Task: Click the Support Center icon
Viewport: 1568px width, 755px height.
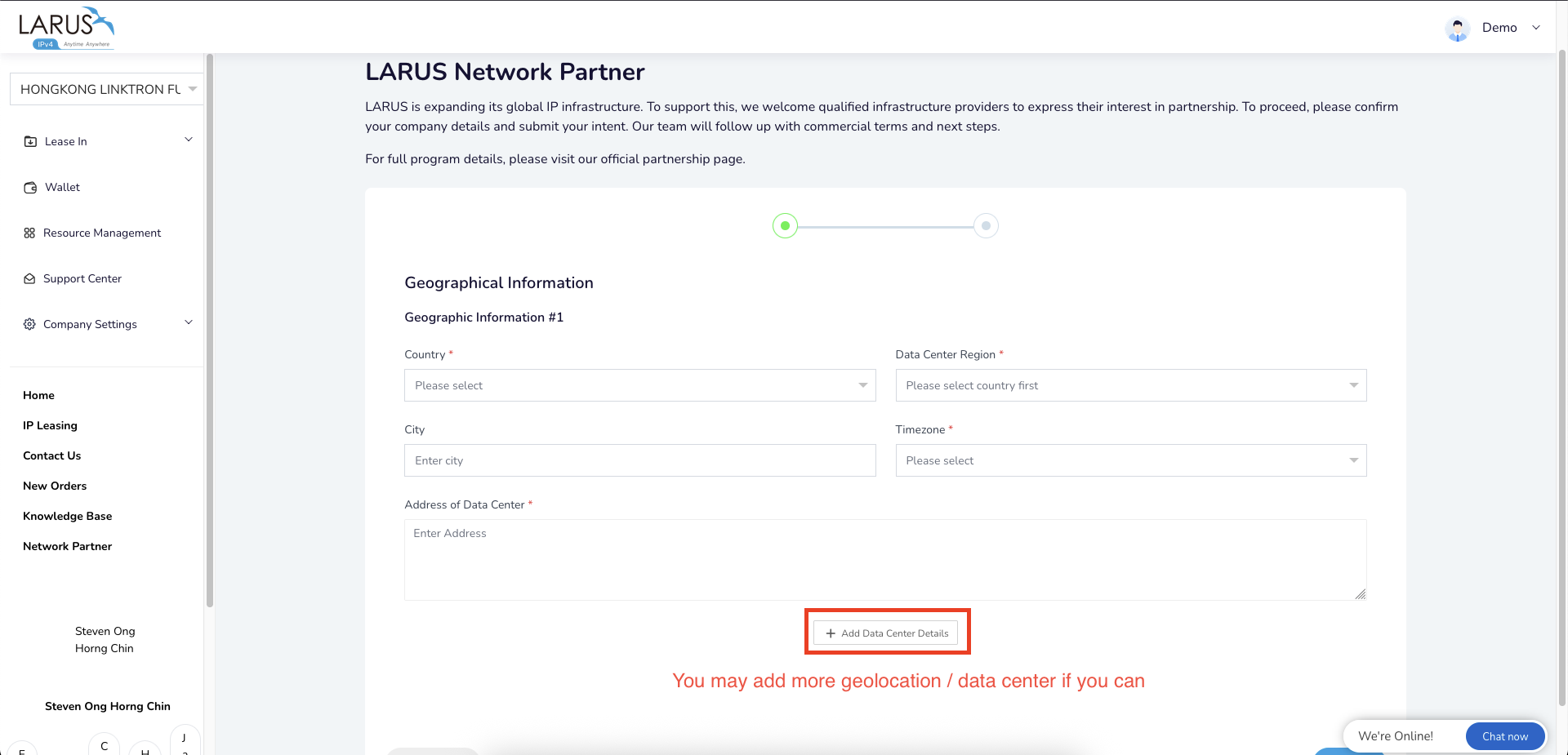Action: pos(29,278)
